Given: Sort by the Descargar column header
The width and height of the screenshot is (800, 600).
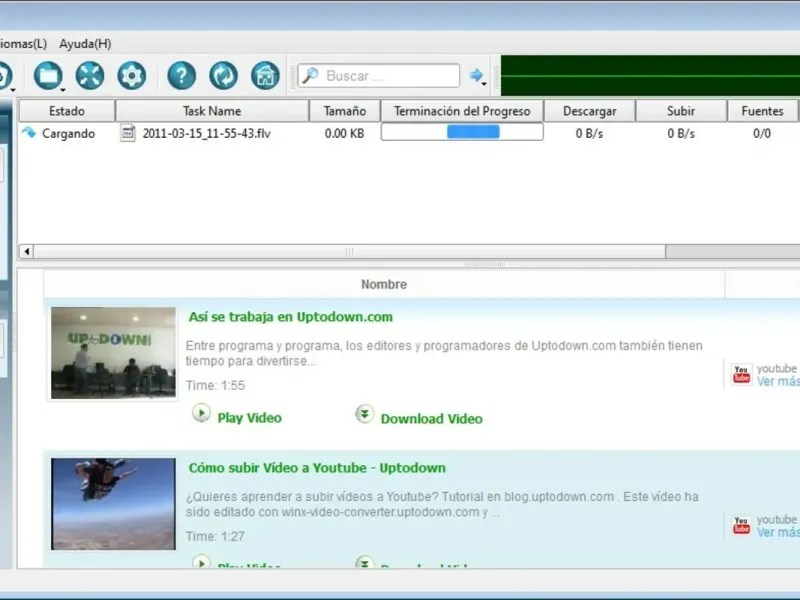Looking at the screenshot, I should (x=590, y=111).
